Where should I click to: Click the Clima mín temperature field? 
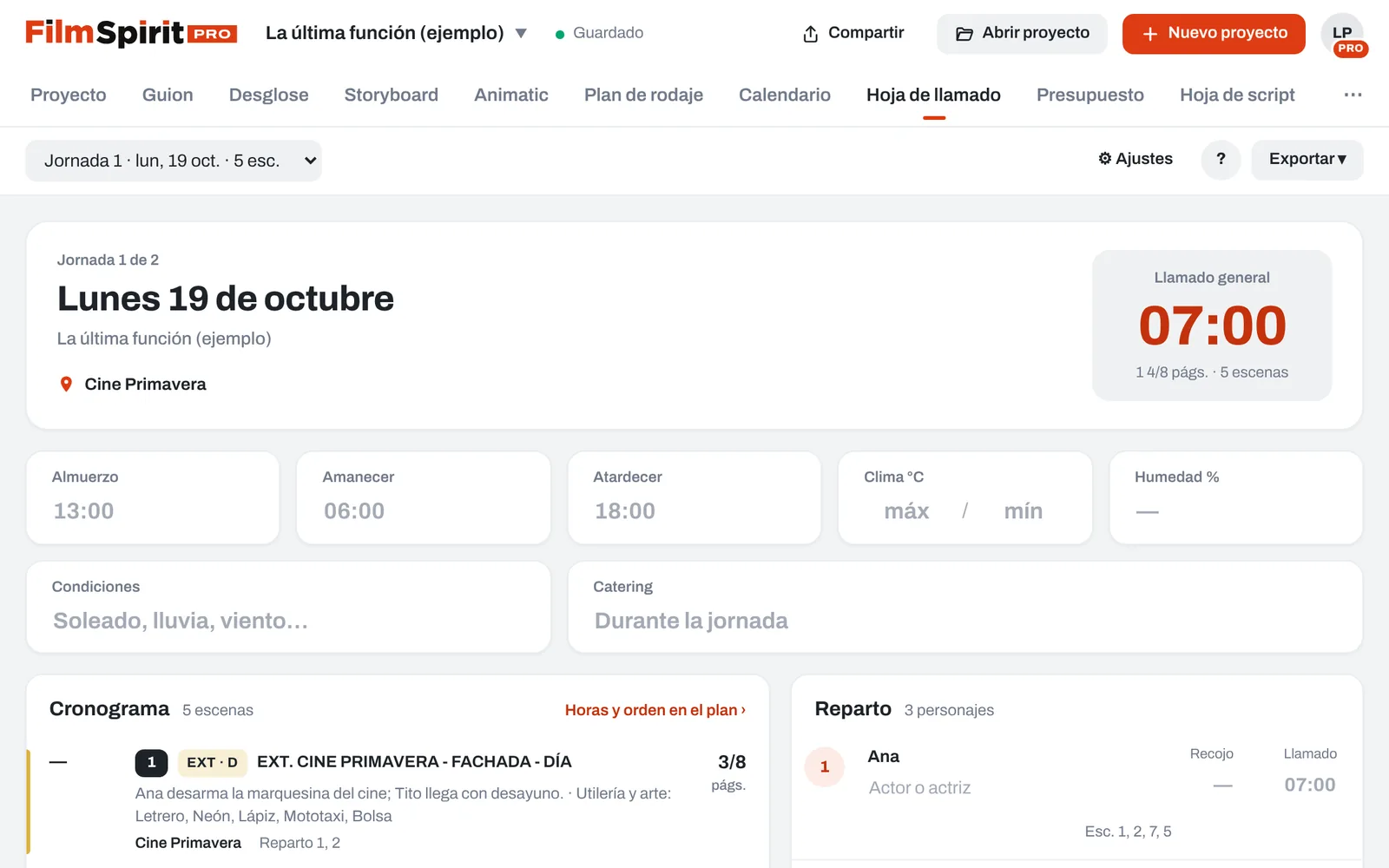[1024, 511]
